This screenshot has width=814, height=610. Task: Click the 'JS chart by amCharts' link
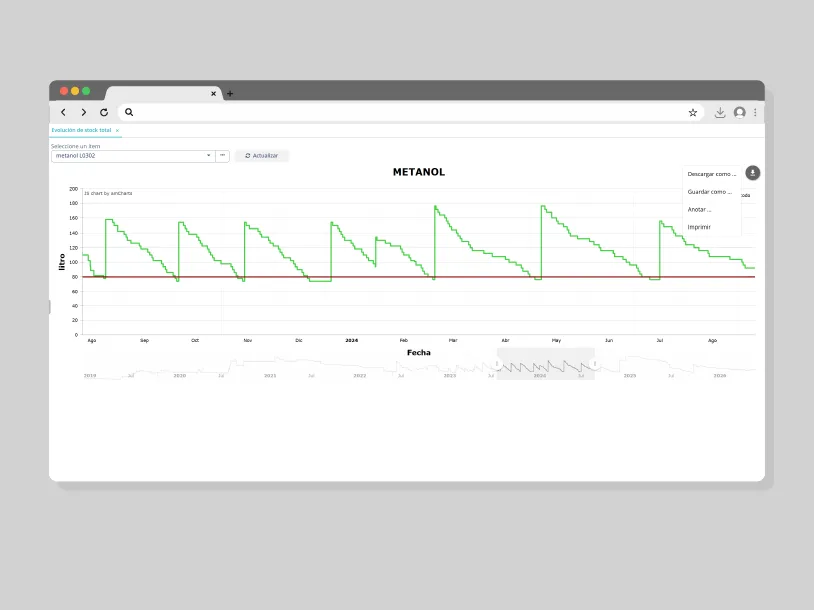(108, 193)
